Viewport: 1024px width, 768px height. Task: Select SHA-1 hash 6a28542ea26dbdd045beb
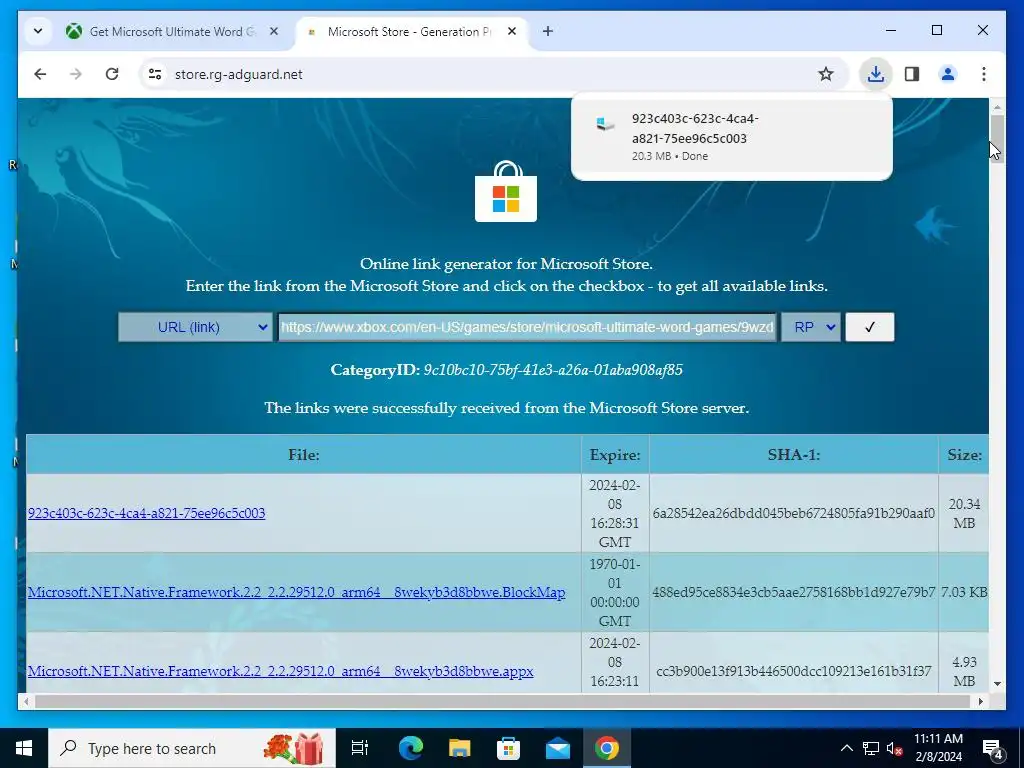793,513
